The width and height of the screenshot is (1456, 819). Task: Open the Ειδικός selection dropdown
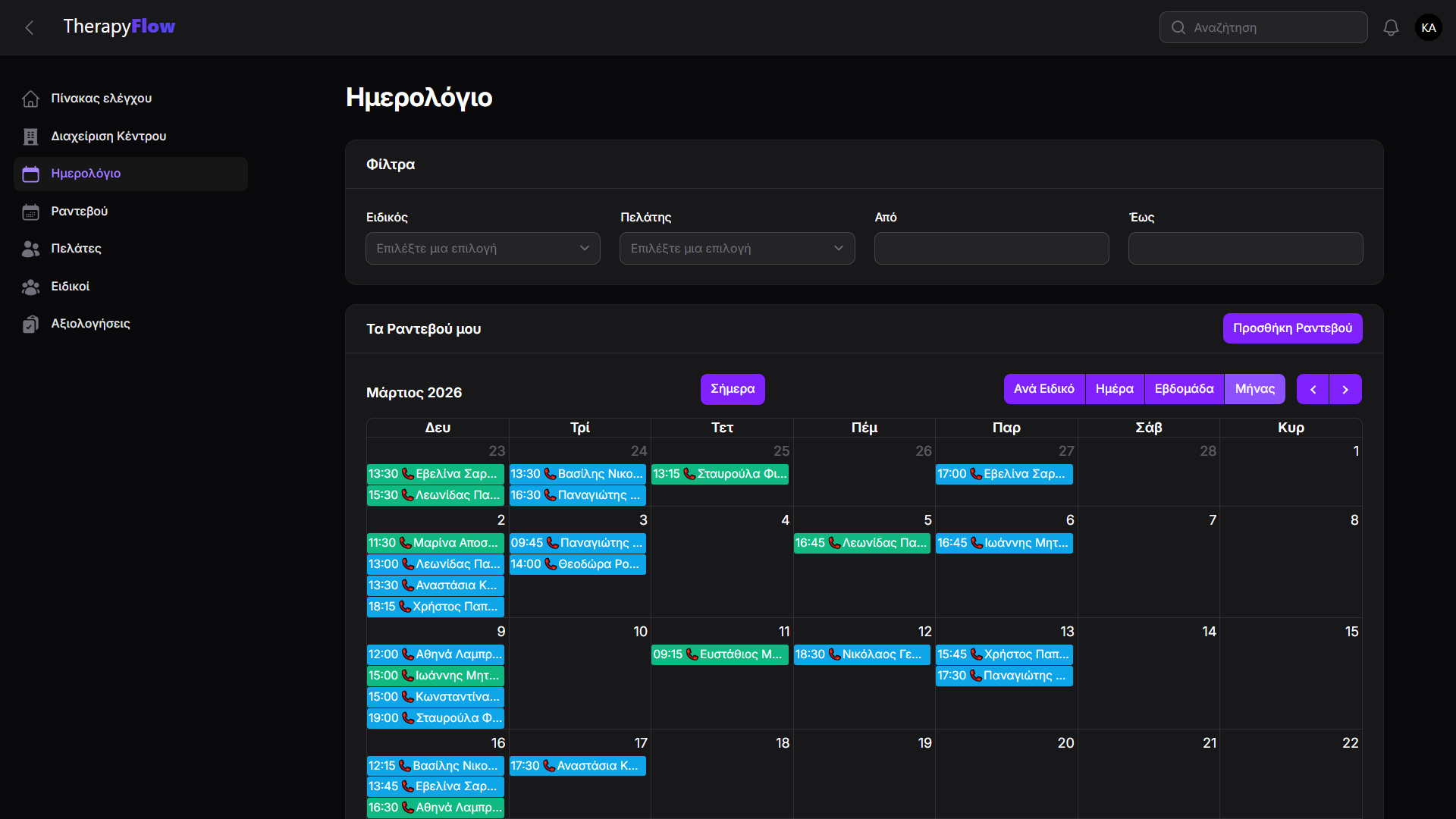coord(482,248)
